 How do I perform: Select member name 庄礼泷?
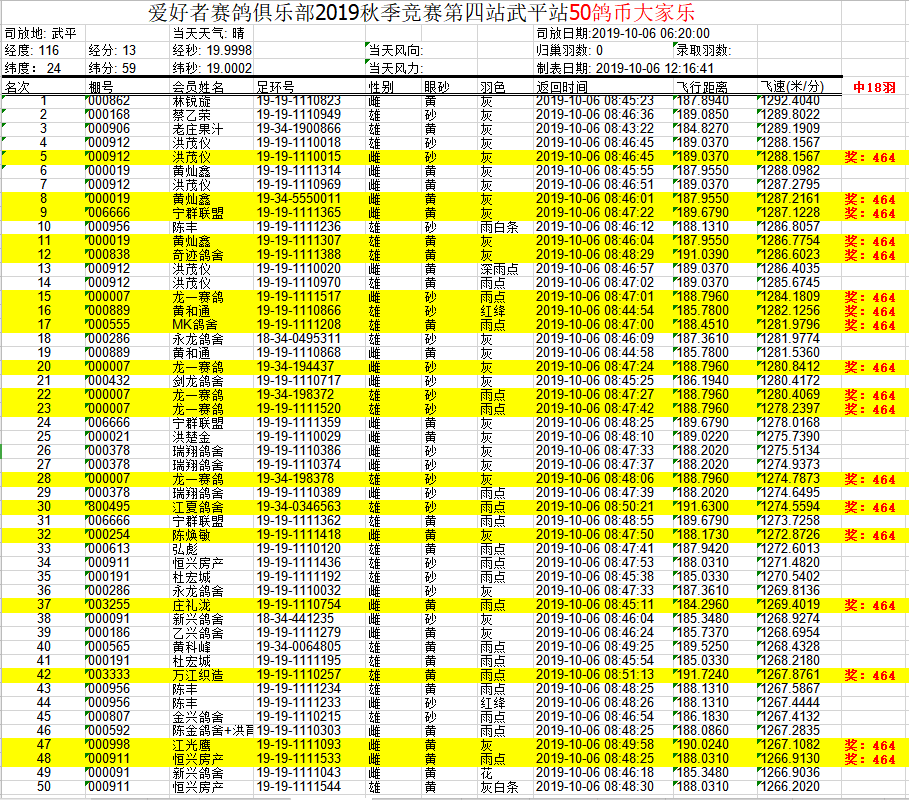191,605
